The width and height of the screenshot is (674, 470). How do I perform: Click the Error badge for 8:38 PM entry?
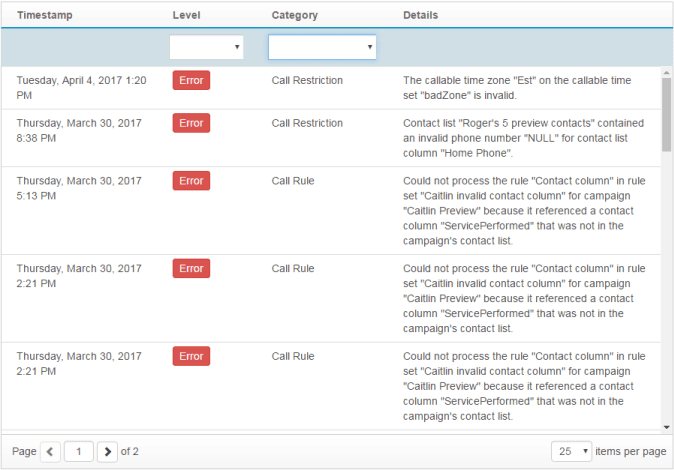[x=191, y=123]
